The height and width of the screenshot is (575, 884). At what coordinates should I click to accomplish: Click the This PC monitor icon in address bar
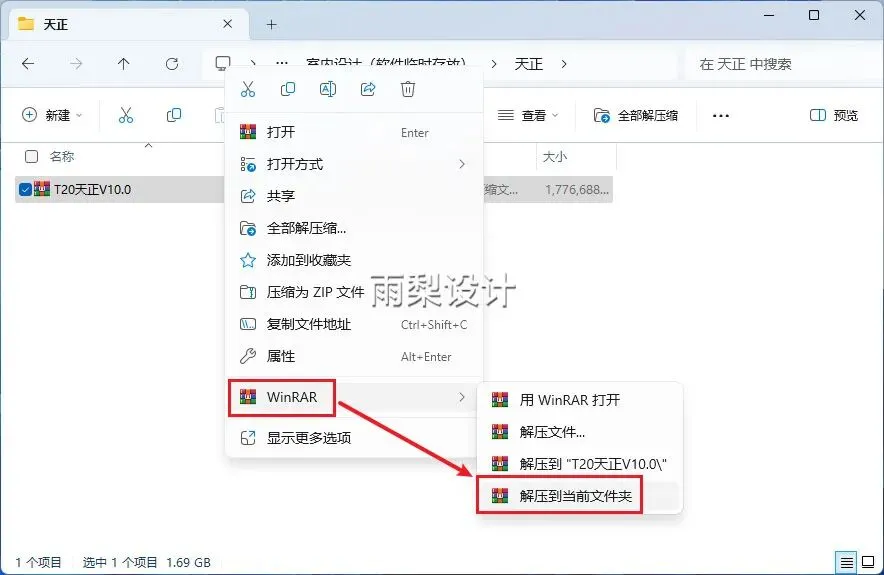coord(223,63)
